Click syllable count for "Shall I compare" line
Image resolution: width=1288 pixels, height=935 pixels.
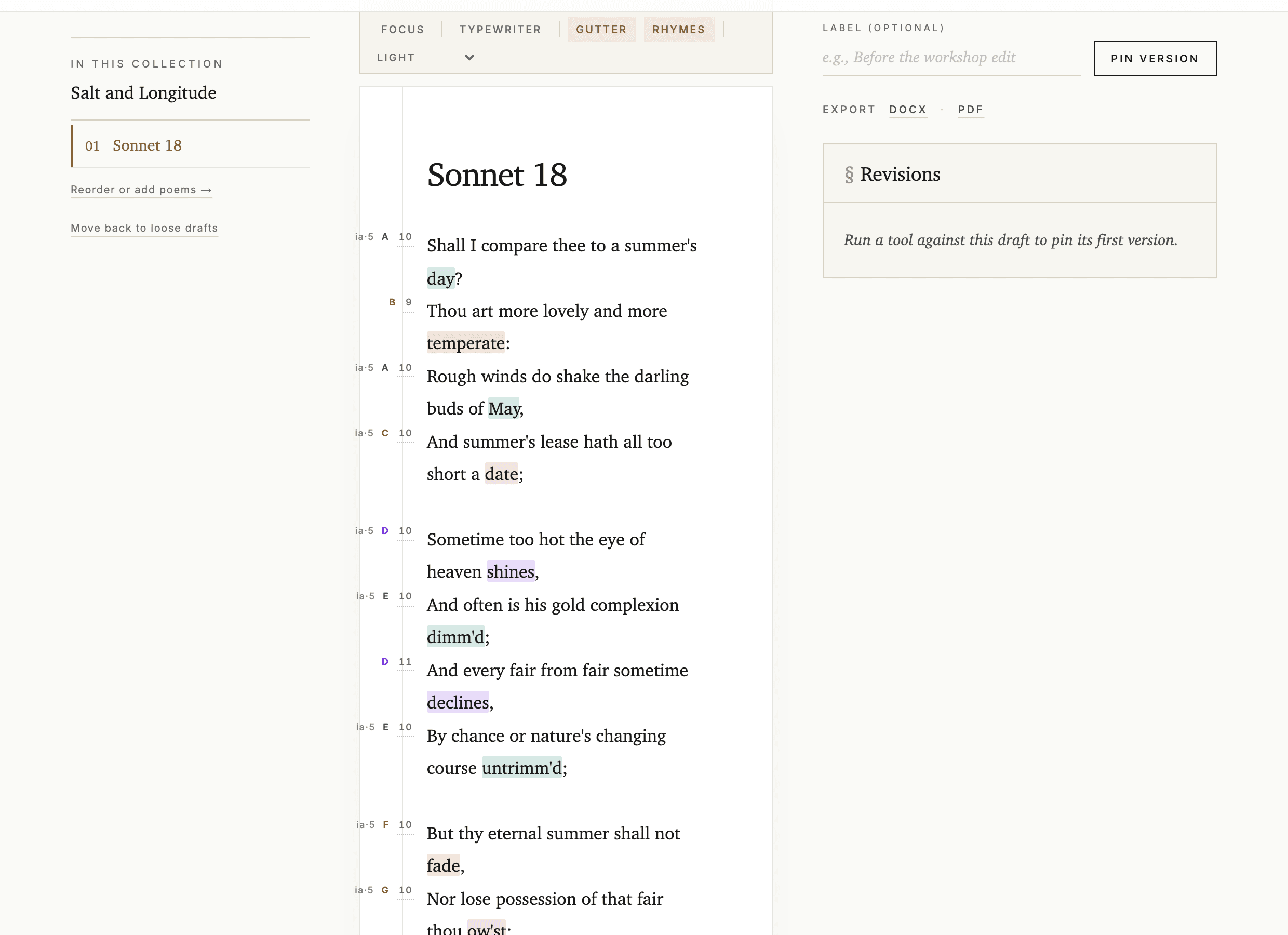point(405,237)
